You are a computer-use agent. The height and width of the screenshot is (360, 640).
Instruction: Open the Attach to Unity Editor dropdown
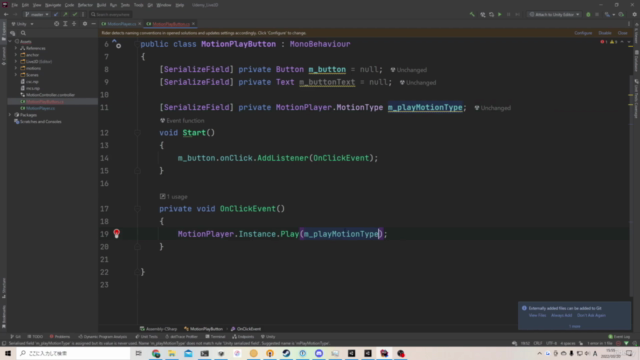(x=554, y=14)
